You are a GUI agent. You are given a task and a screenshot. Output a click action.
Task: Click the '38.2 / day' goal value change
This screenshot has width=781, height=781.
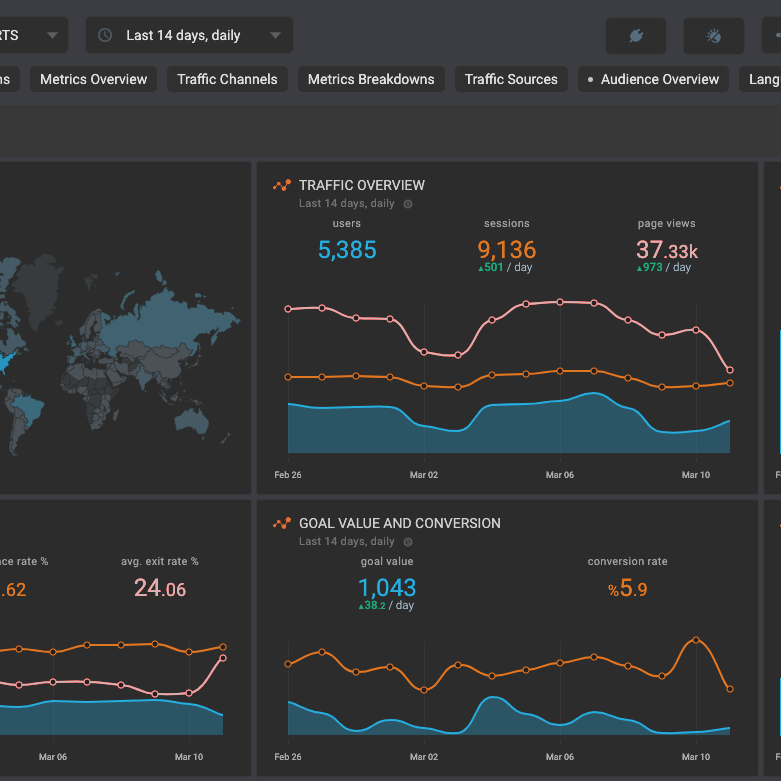[386, 605]
